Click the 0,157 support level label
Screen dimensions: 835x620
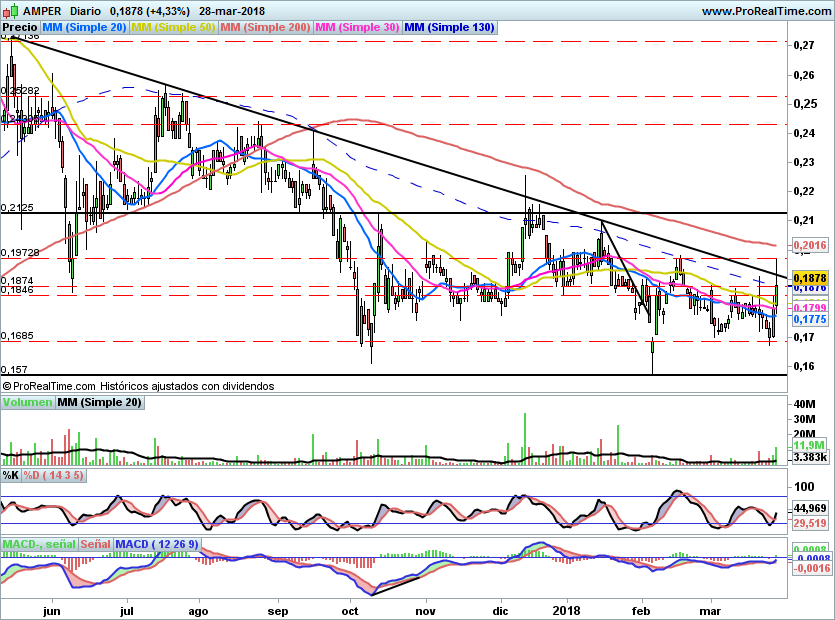(x=14, y=370)
